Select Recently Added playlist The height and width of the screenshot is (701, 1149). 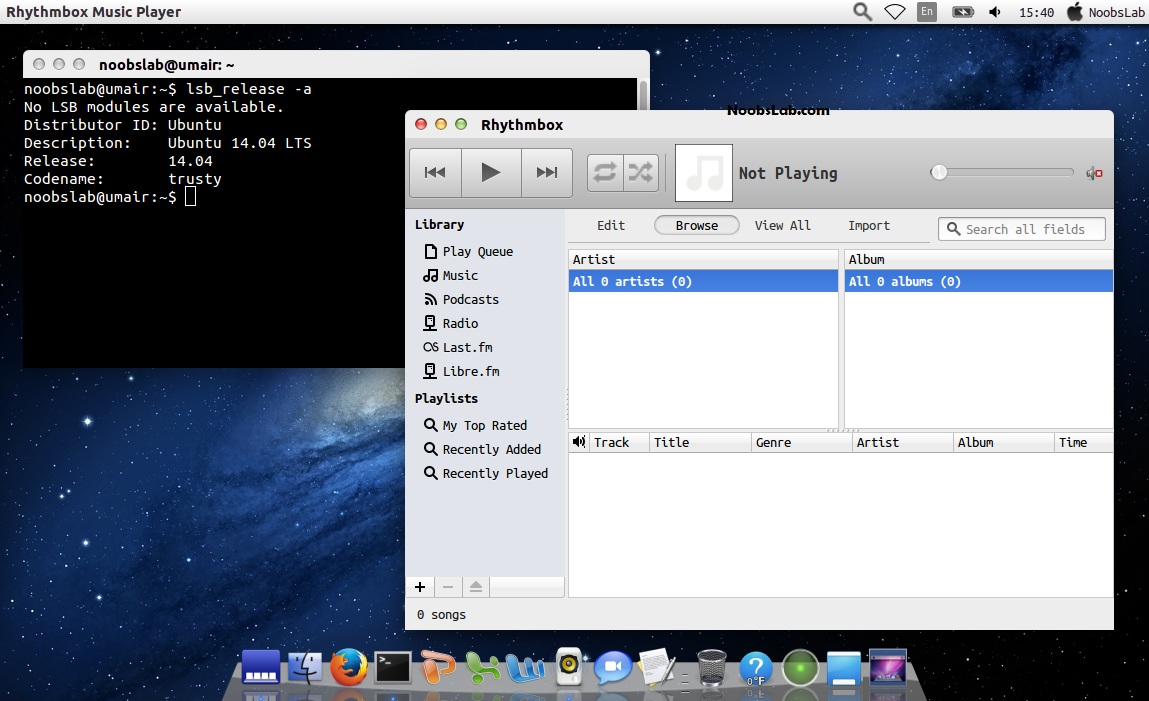pyautogui.click(x=491, y=449)
